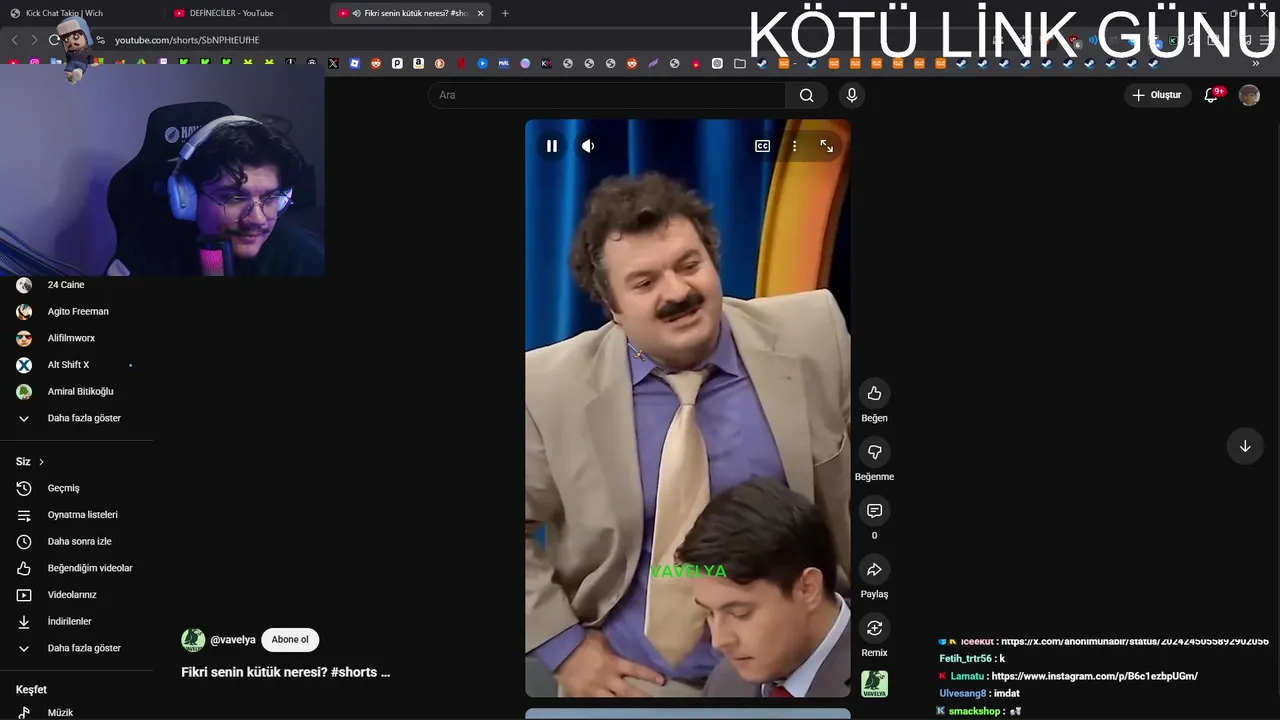Screen dimensions: 1280x720
Task: Click Lamatu's Instagram link in chat
Action: pos(1094,676)
